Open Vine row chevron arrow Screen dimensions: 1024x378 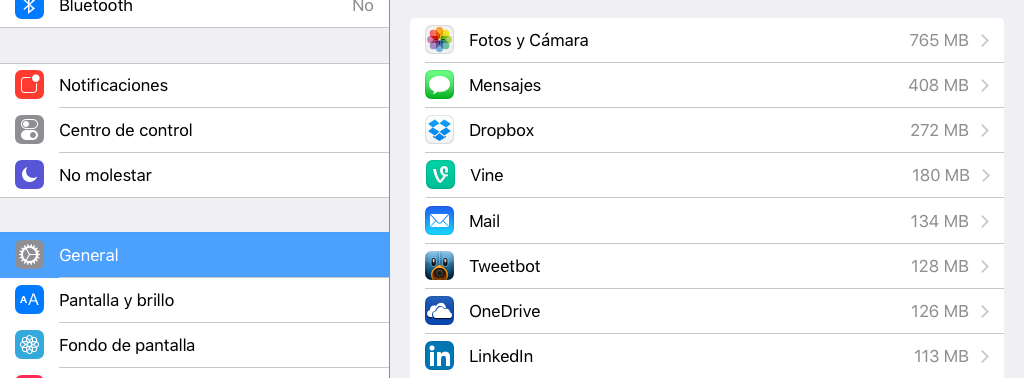(x=985, y=176)
